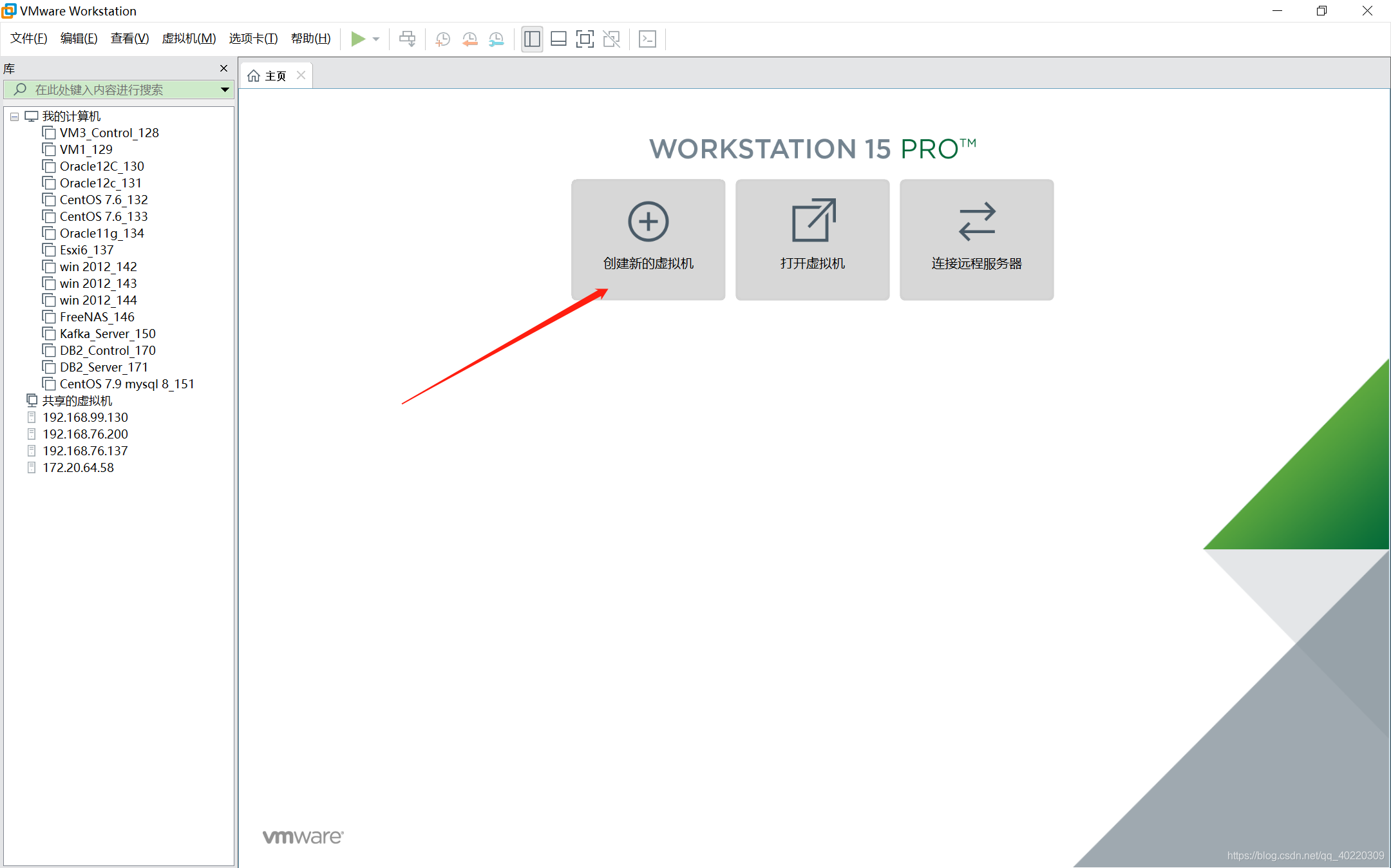Open the power options dropdown arrow
Screen dimensions: 1391x868
[376, 39]
